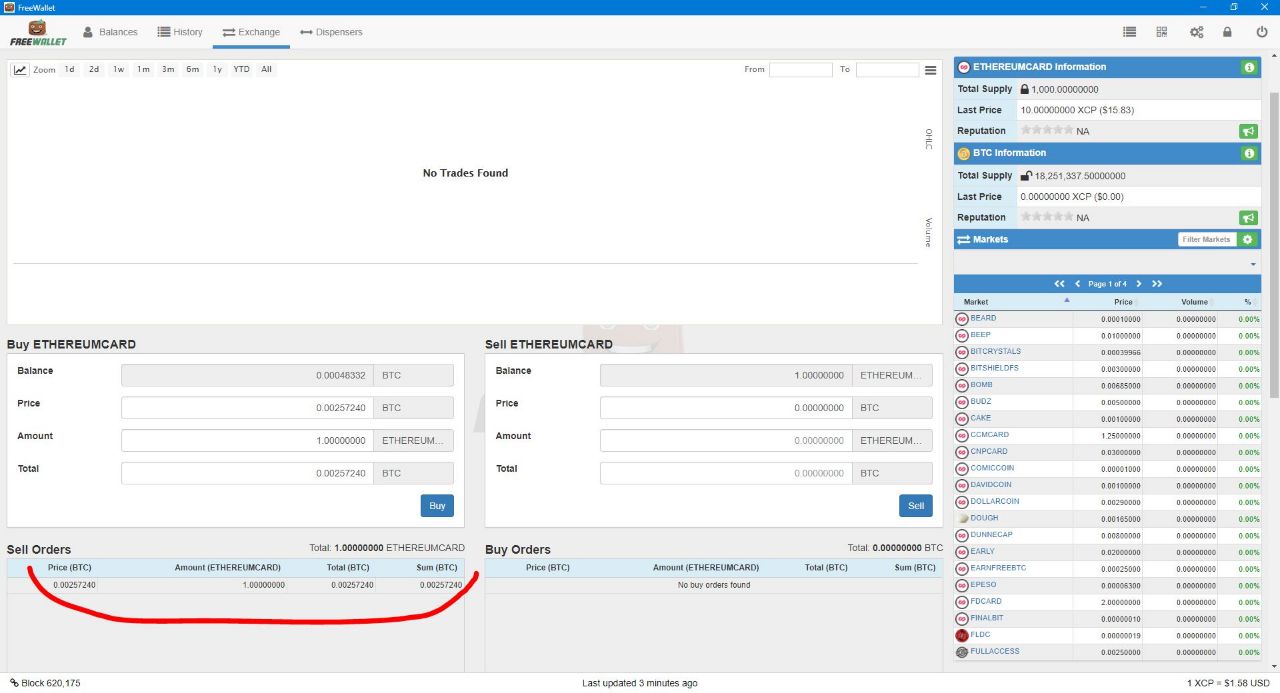This screenshot has height=693, width=1280.
Task: Click Block 620,175 status text
Action: pos(51,683)
